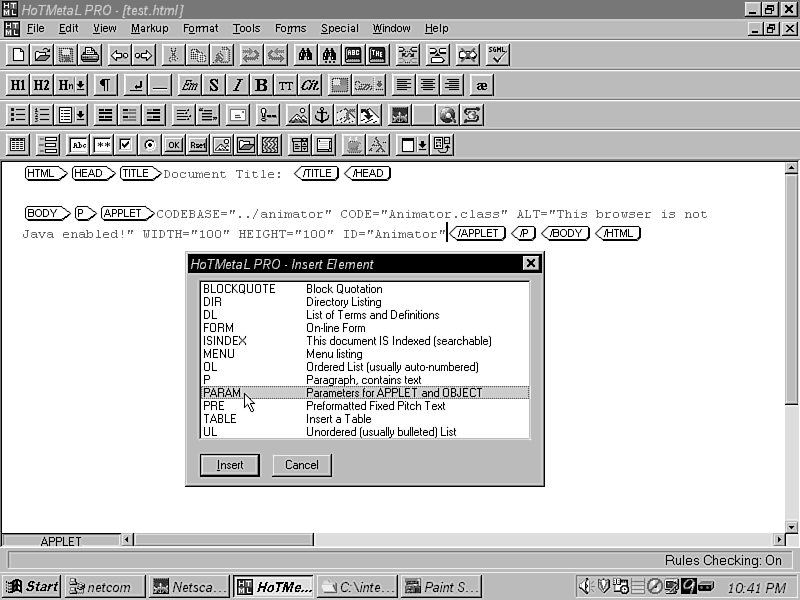Insert a line break with the return-arrow icon
Screen dimensions: 800x600
(136, 85)
